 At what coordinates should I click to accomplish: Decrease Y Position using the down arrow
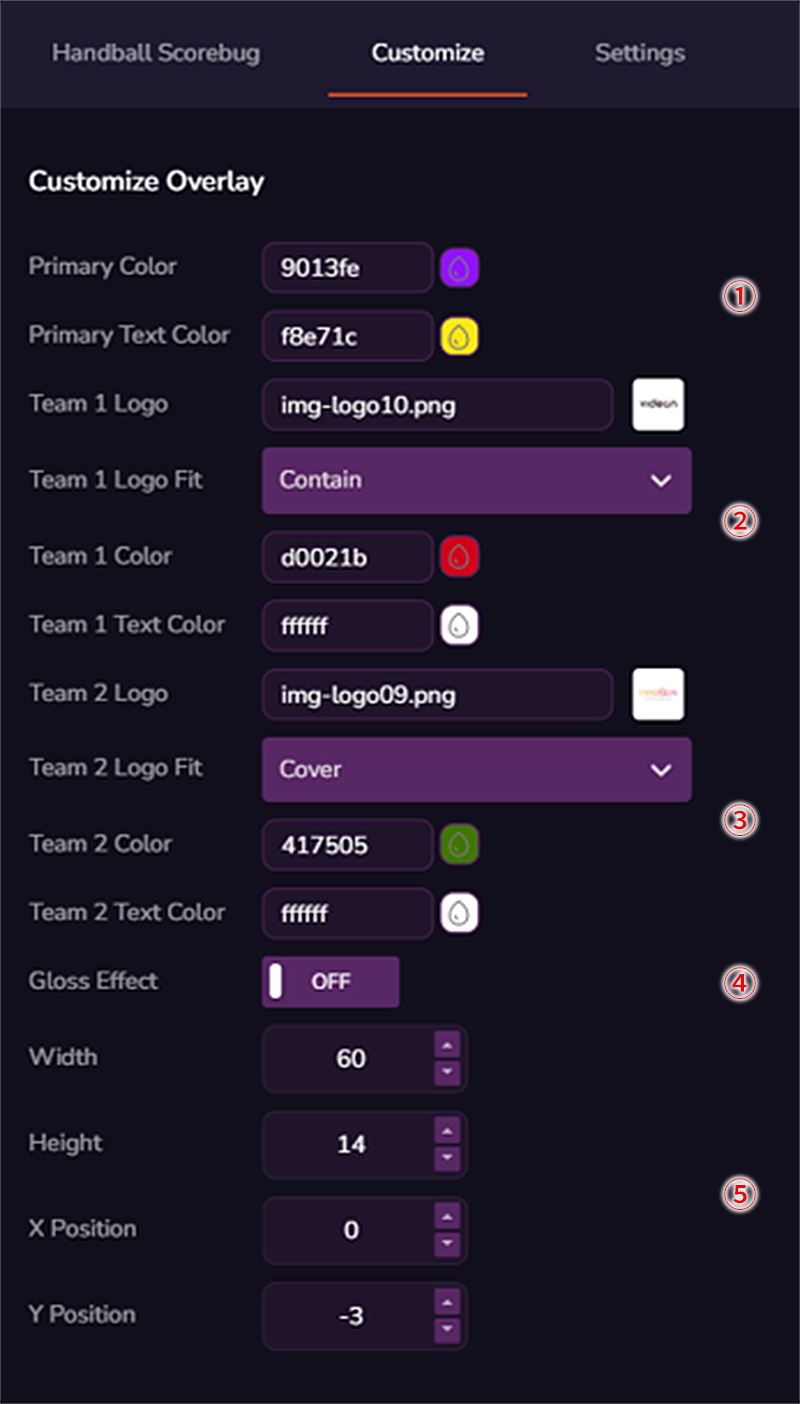tap(448, 1331)
